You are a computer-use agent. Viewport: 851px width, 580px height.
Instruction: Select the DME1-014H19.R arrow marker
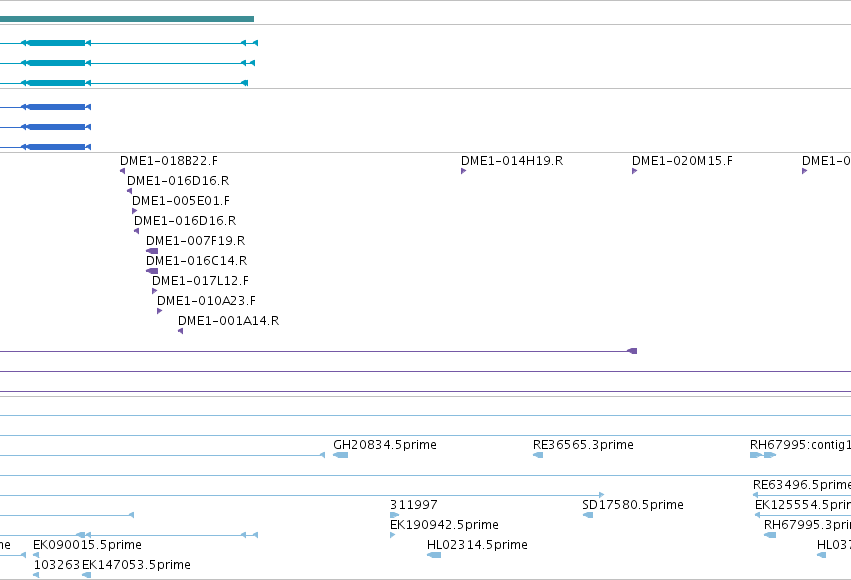463,171
